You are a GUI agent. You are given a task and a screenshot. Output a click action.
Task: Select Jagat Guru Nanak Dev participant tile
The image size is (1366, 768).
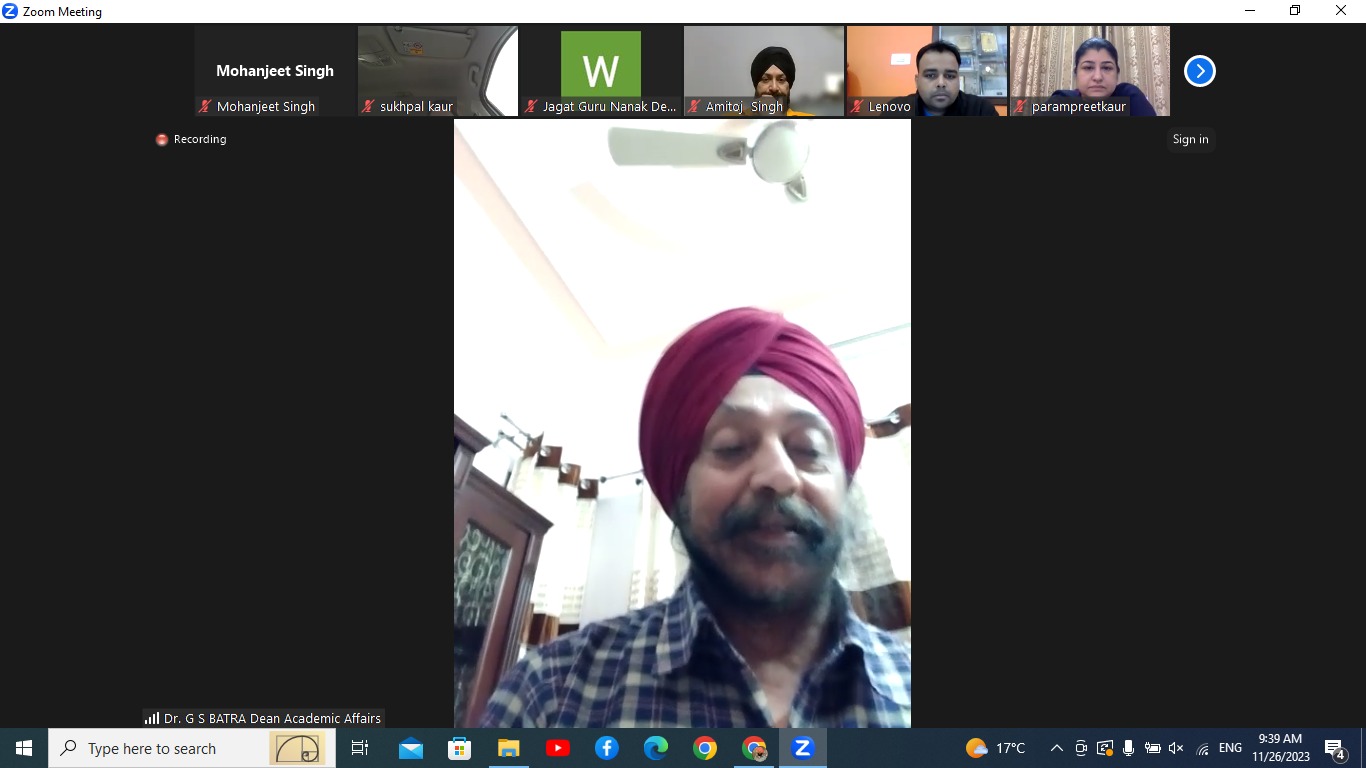tap(601, 71)
